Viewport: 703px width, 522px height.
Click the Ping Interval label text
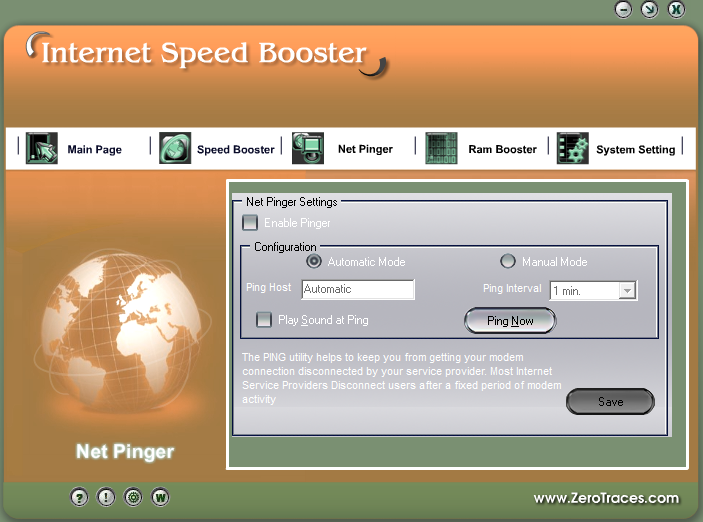coord(512,288)
